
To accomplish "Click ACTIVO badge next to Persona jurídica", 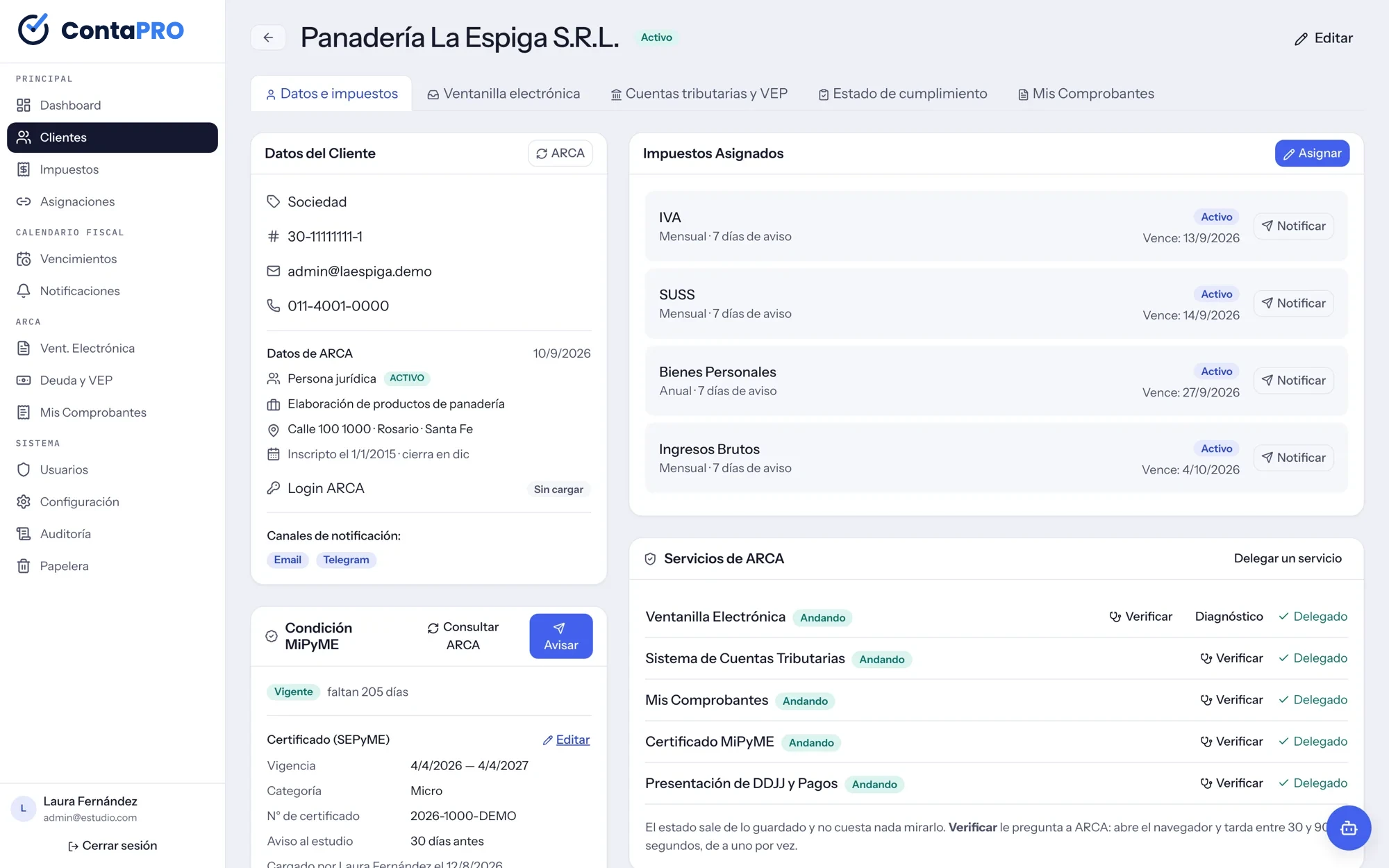I will [x=406, y=378].
